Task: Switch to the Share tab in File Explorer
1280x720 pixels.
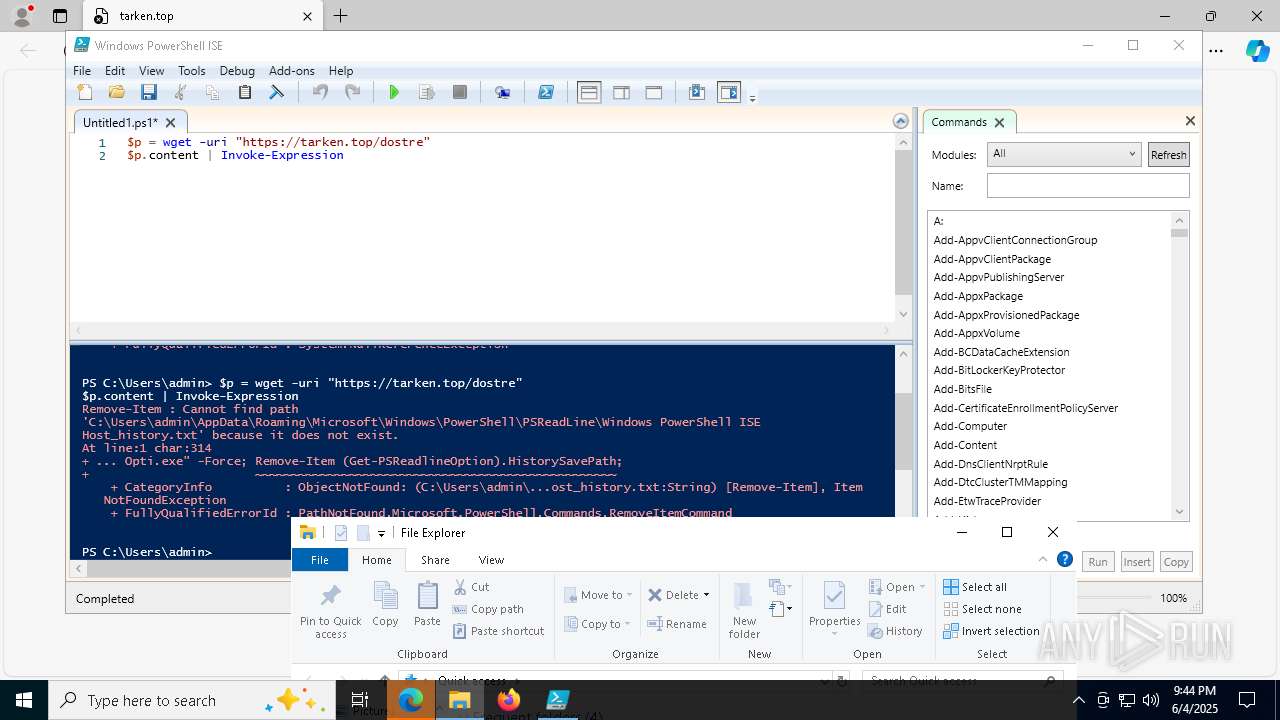Action: (435, 560)
